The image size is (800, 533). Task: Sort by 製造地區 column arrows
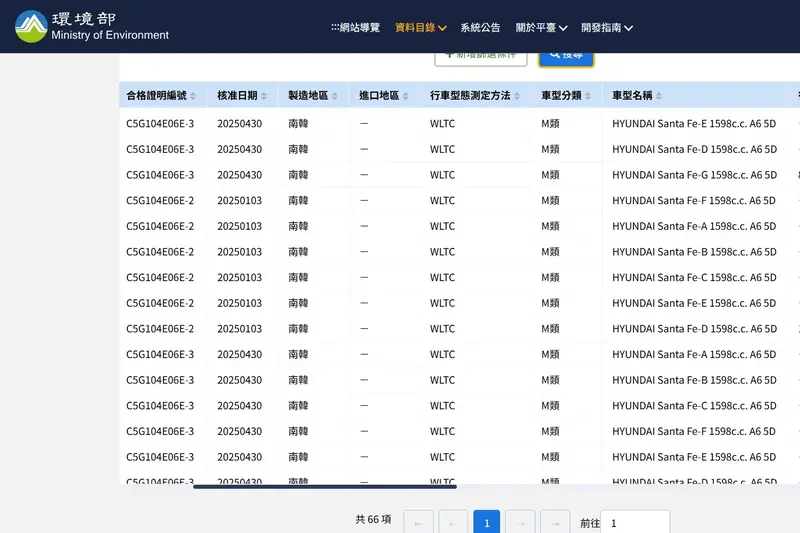(x=335, y=96)
